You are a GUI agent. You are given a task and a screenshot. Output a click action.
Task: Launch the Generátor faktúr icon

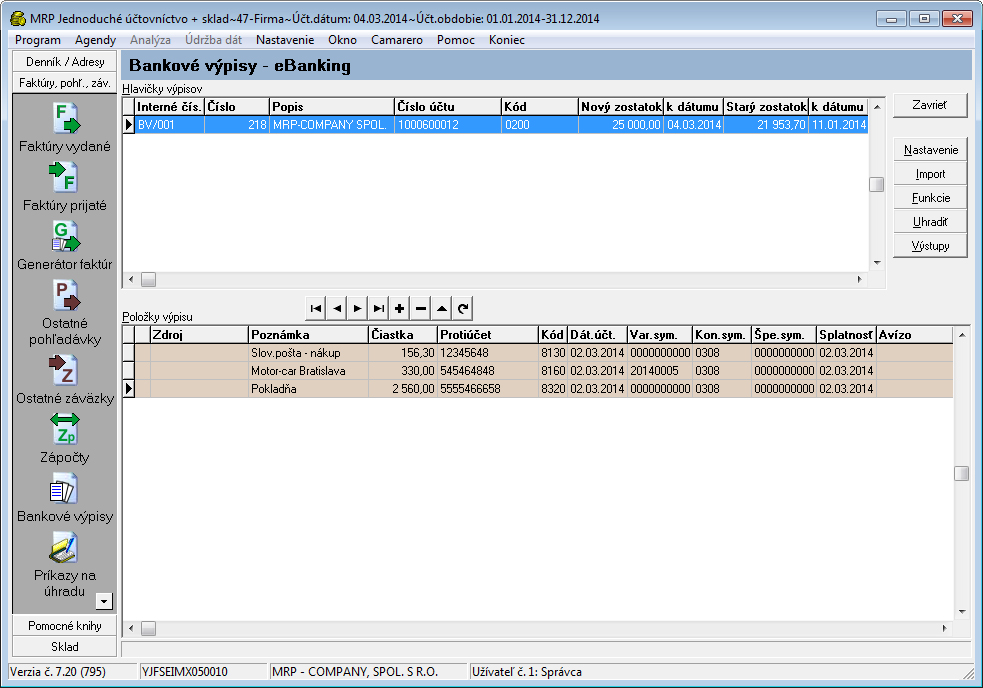(x=65, y=237)
